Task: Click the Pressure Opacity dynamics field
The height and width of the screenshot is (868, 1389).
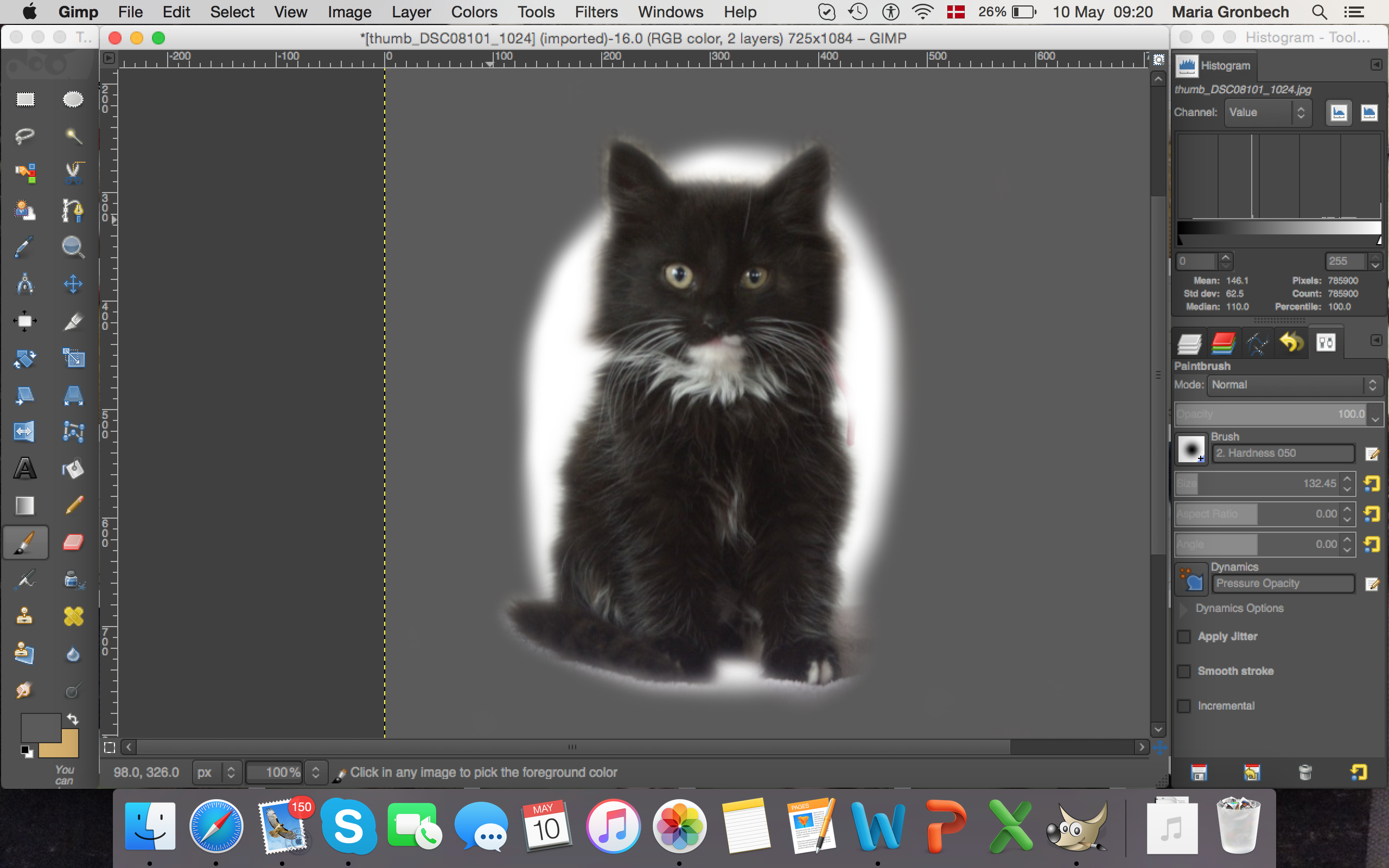Action: point(1282,583)
